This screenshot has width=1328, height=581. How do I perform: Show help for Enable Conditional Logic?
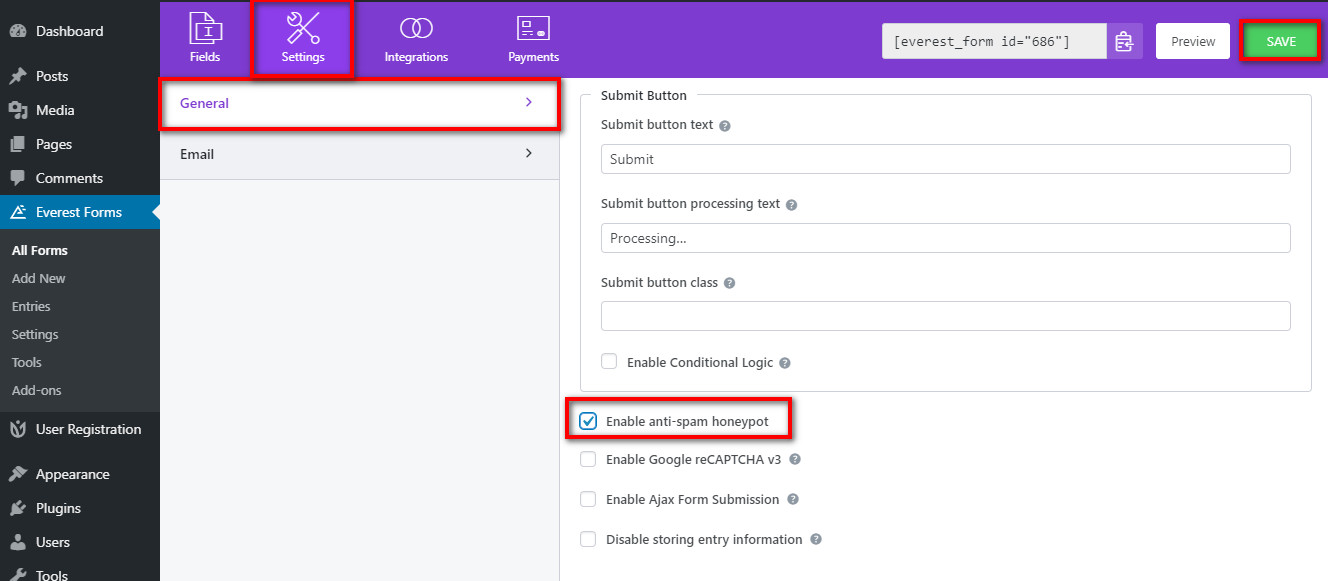[x=785, y=363]
